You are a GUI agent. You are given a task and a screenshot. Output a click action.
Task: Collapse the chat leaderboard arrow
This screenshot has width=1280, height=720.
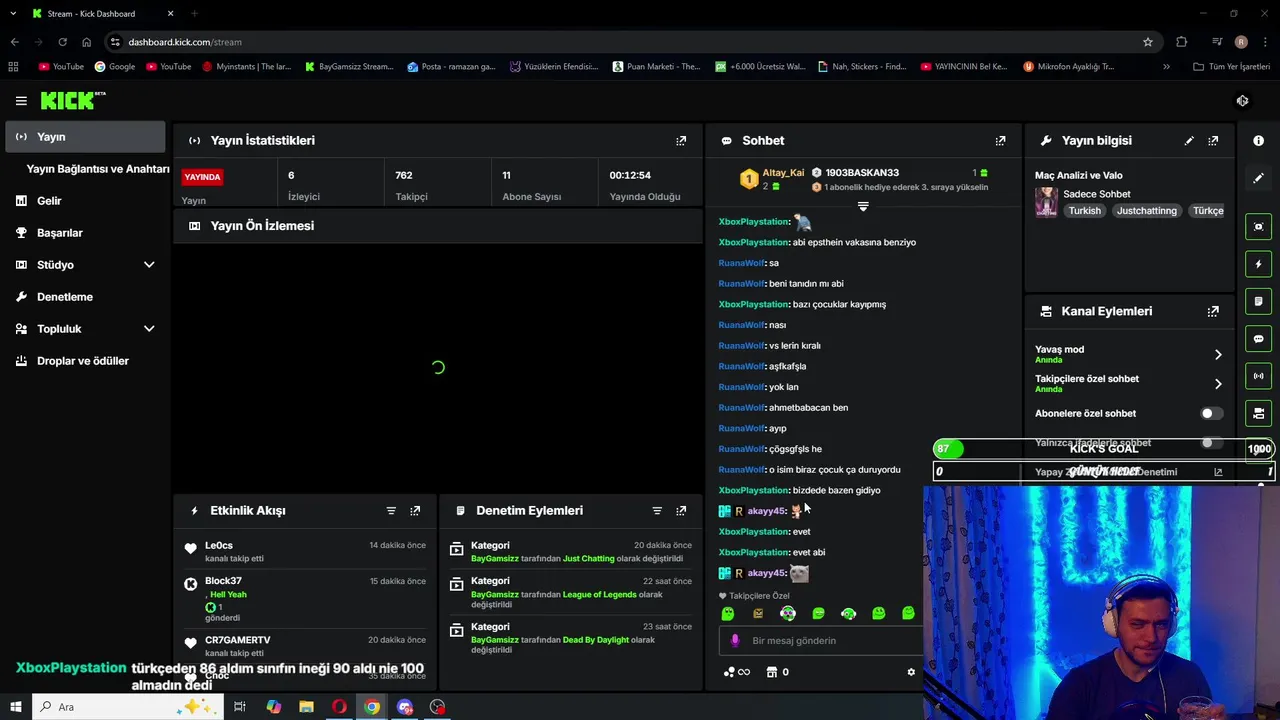point(863,206)
